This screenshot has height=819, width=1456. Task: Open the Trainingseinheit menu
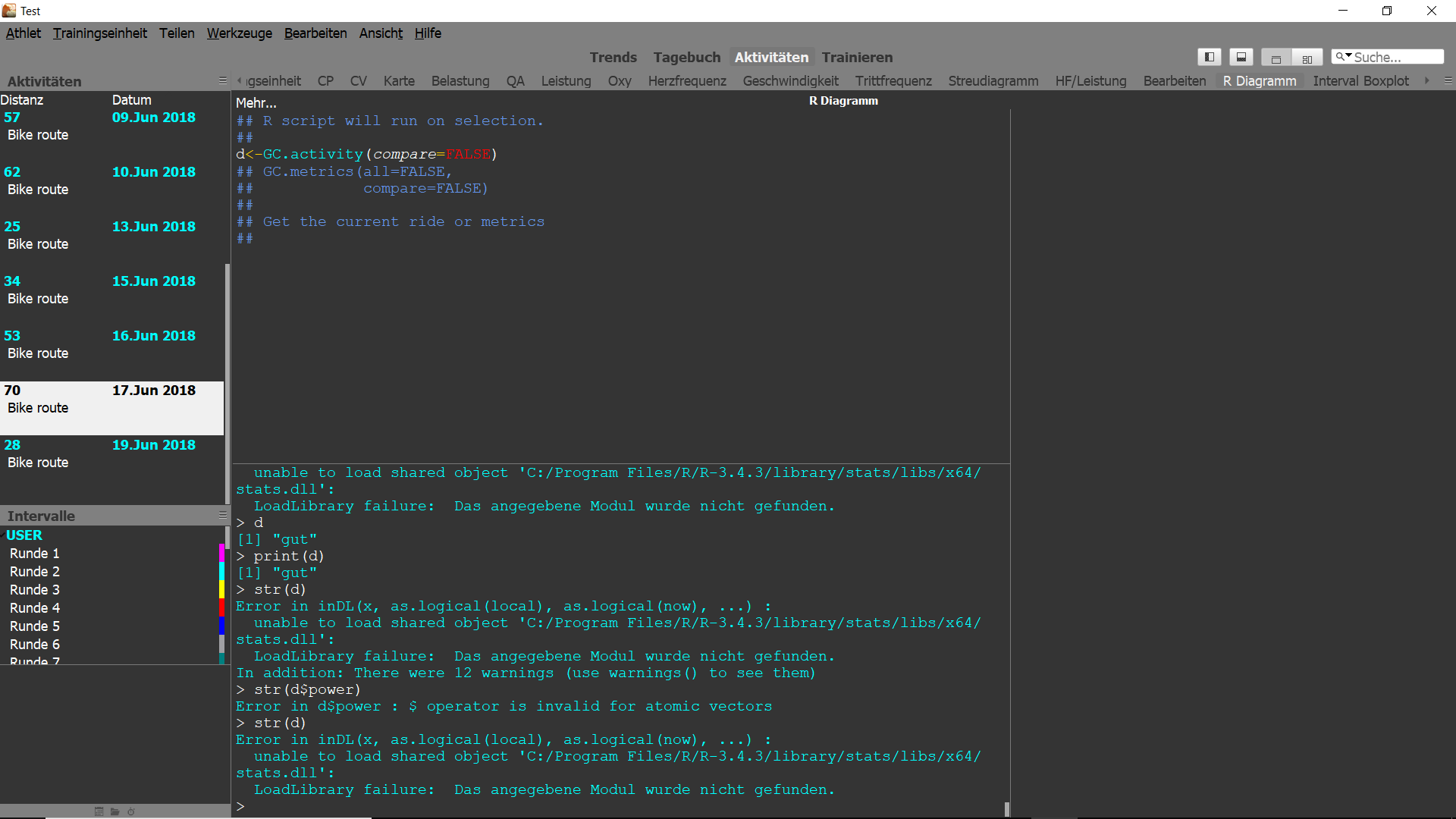click(100, 33)
